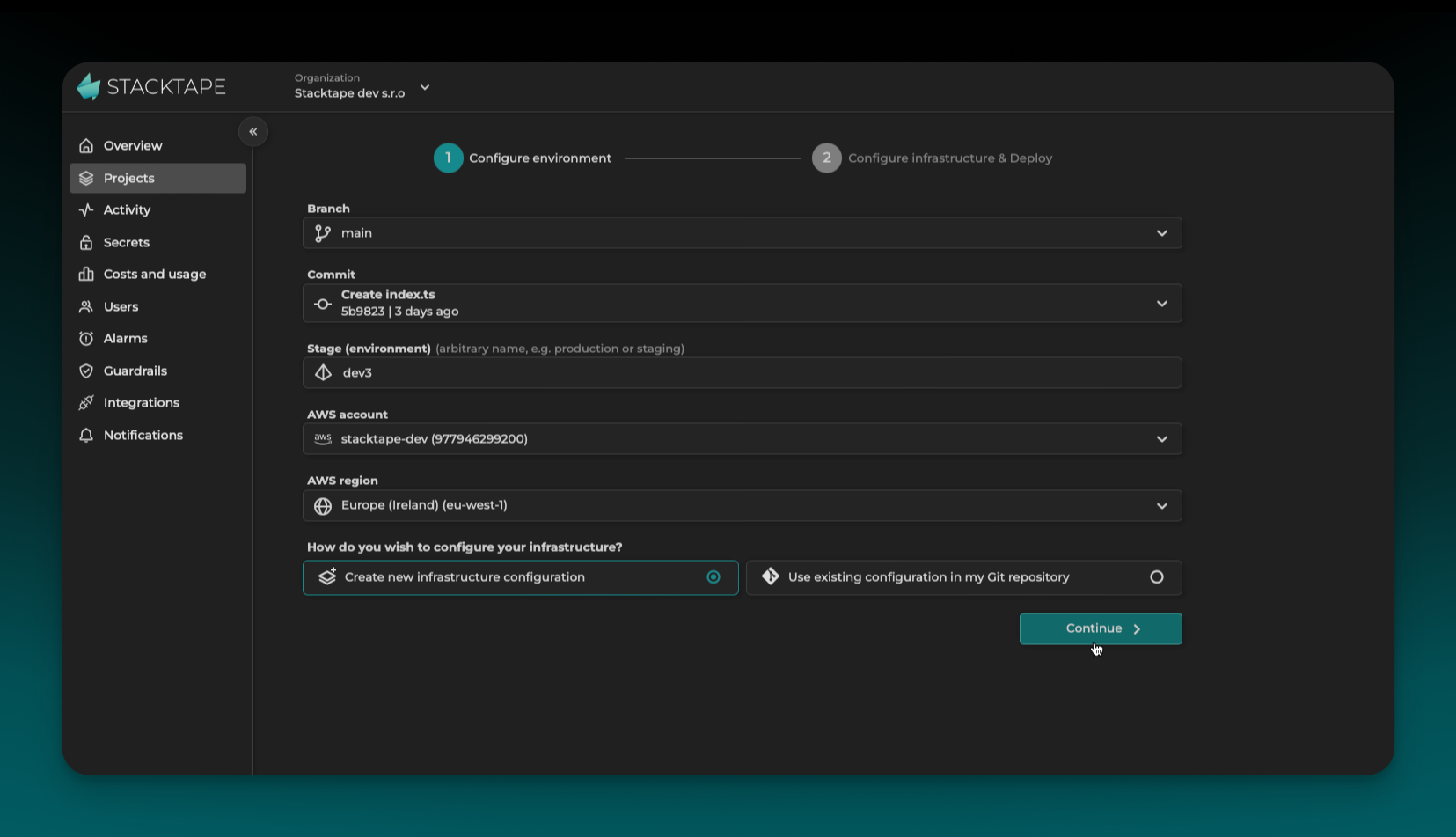The image size is (1456, 837).
Task: Click the Stacktape logo icon
Action: tap(89, 86)
